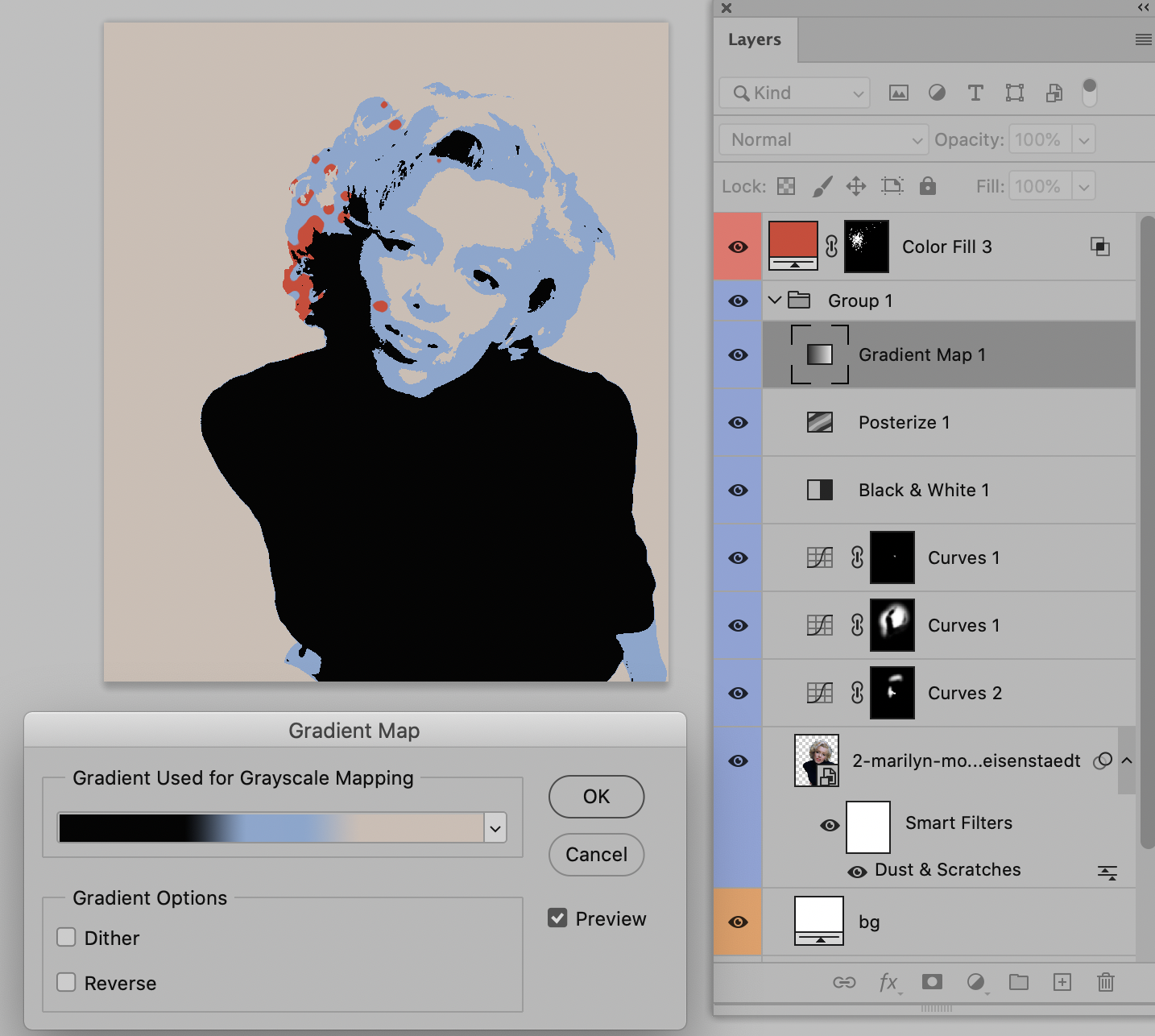Click the Curves 2 adjustment icon
1155x1036 pixels.
pyautogui.click(x=820, y=693)
